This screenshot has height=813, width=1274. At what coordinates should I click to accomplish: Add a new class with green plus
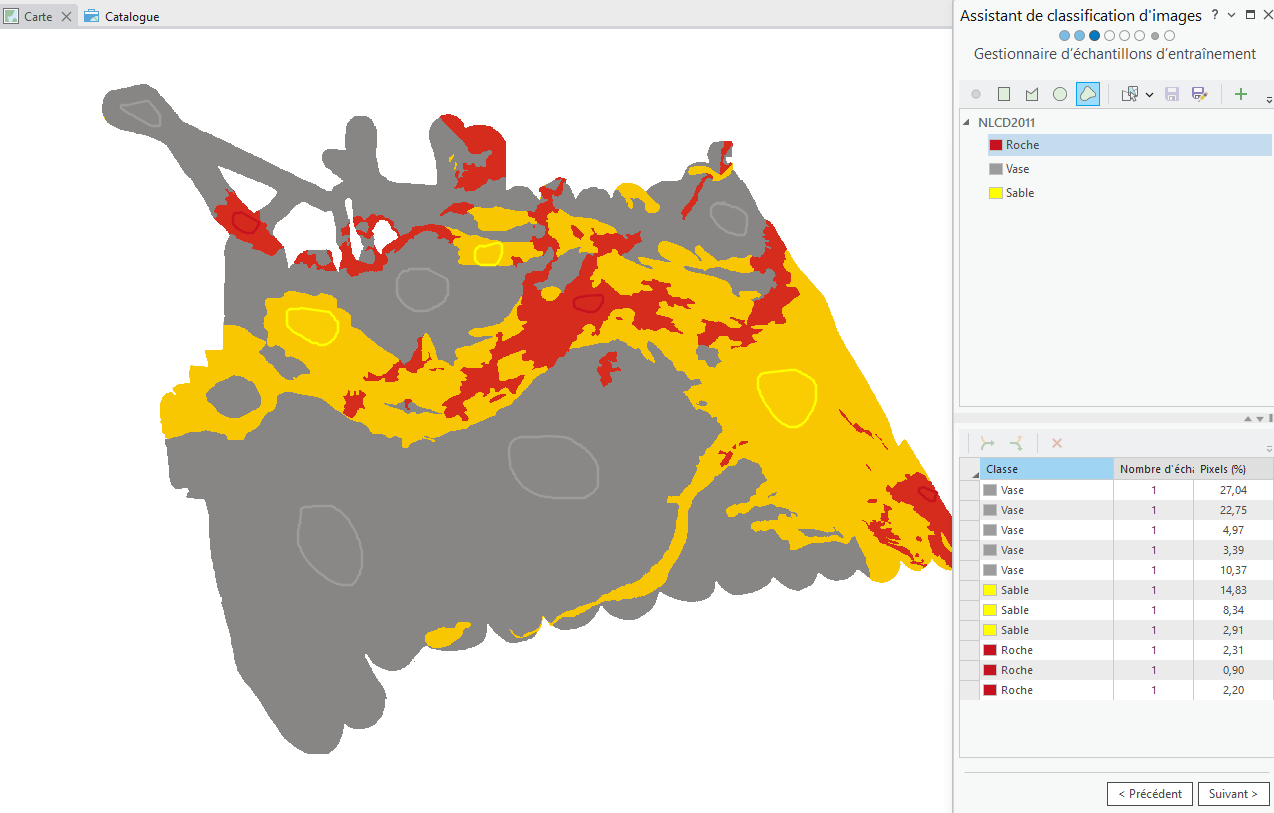1241,94
